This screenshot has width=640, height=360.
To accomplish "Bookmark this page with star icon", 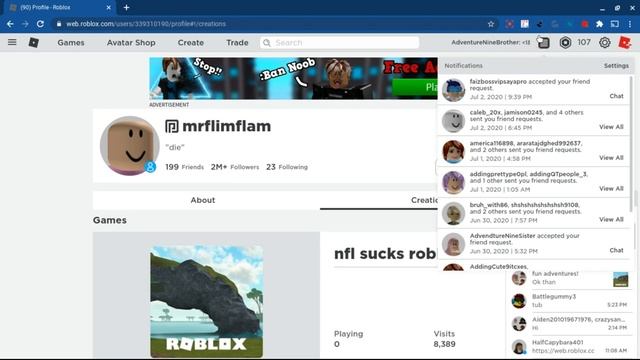I will 491,24.
